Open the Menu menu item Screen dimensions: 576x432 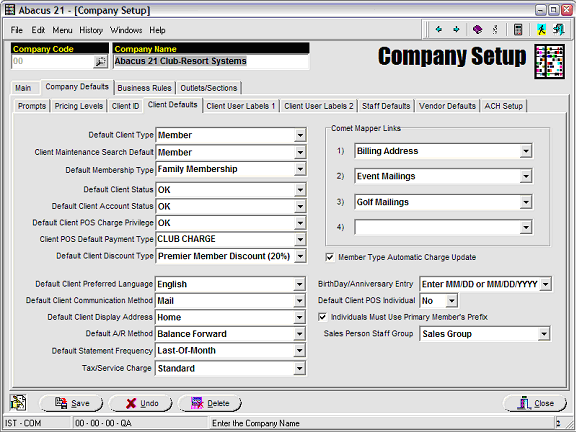click(x=62, y=30)
